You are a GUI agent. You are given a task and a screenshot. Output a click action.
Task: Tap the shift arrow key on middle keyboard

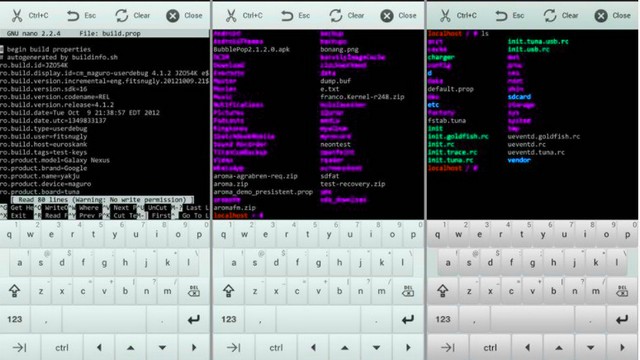[229, 291]
